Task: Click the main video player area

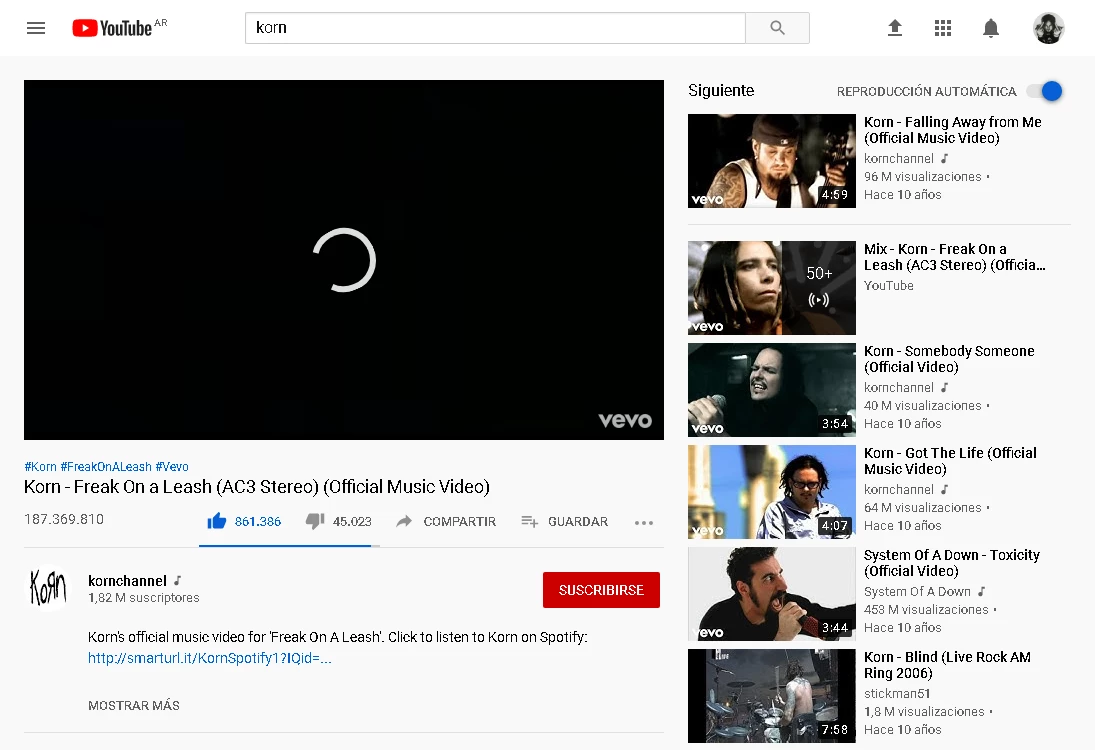Action: [x=344, y=260]
